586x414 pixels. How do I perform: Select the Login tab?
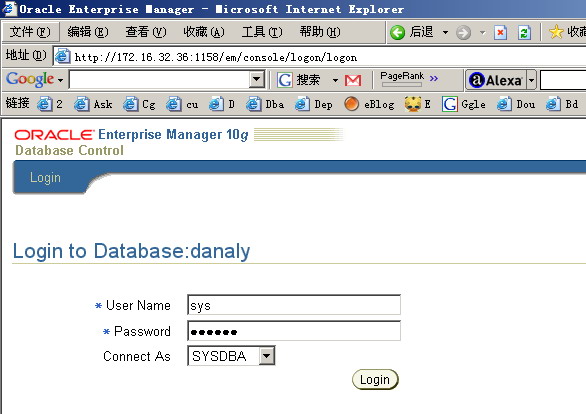pyautogui.click(x=45, y=177)
